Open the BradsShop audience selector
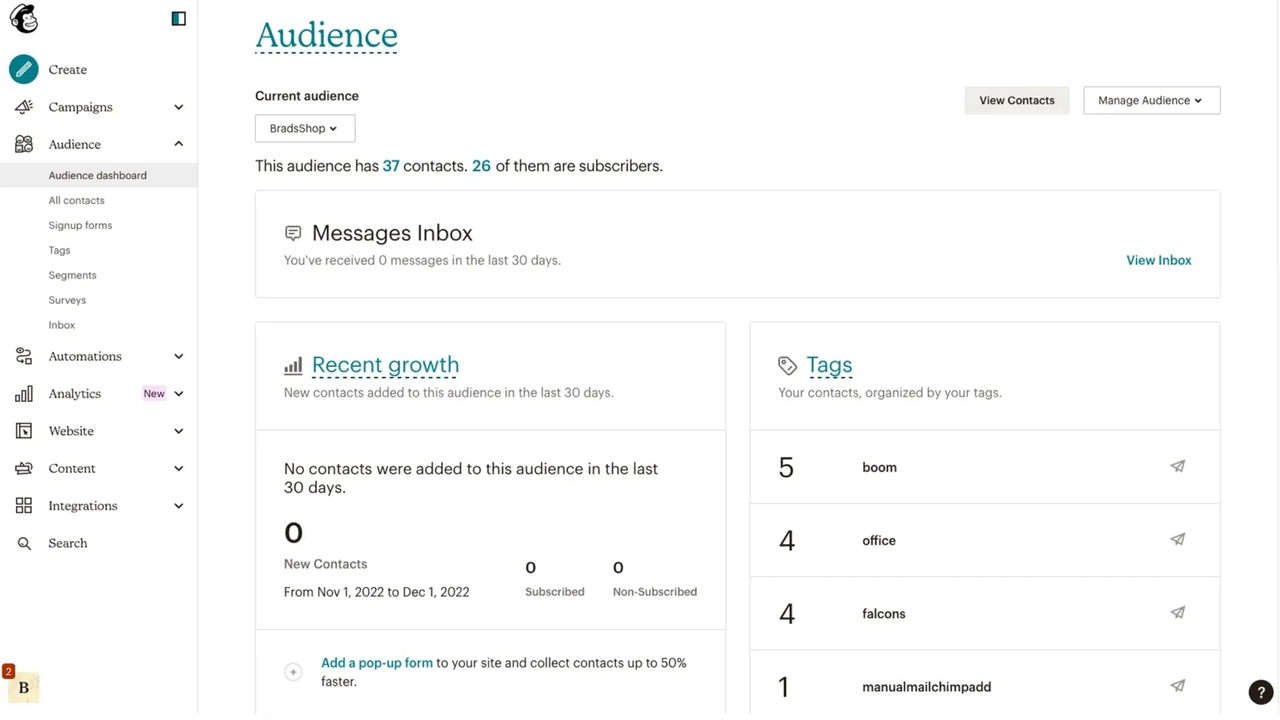 coord(304,128)
